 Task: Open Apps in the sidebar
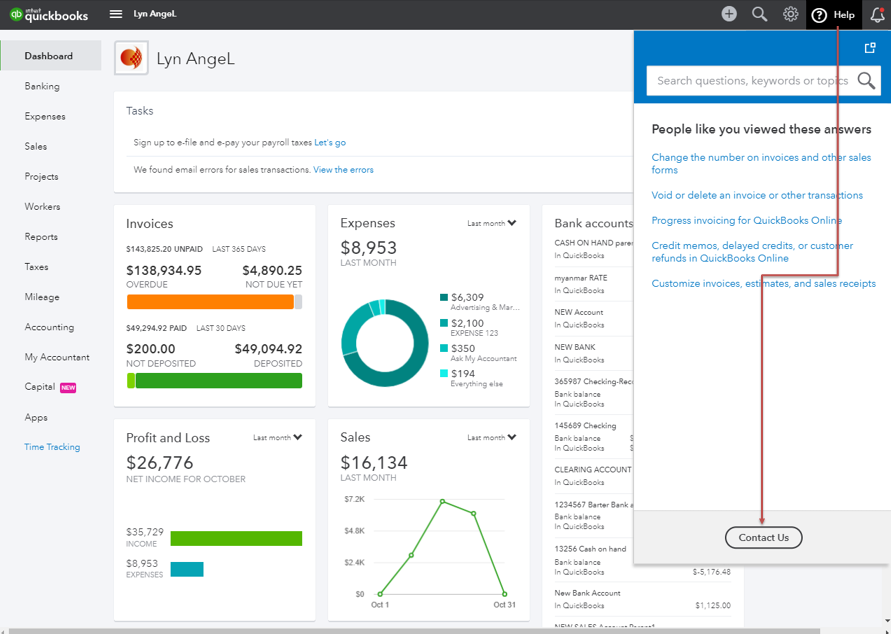pos(36,417)
